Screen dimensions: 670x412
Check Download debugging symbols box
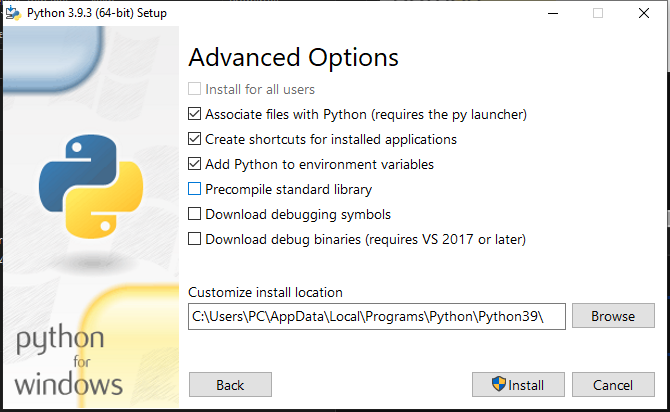[194, 214]
